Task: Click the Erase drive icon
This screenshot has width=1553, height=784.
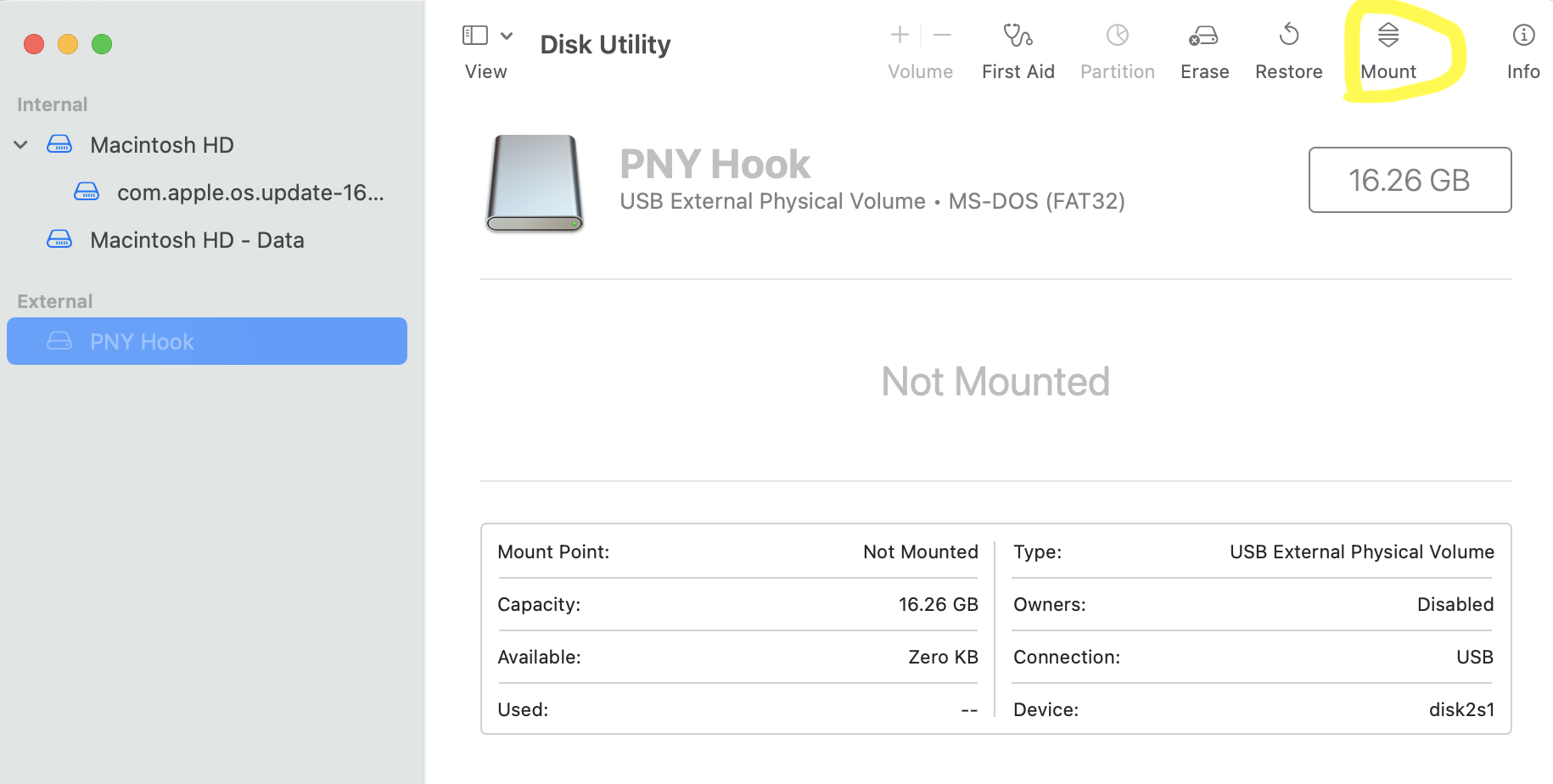Action: pos(1203,36)
